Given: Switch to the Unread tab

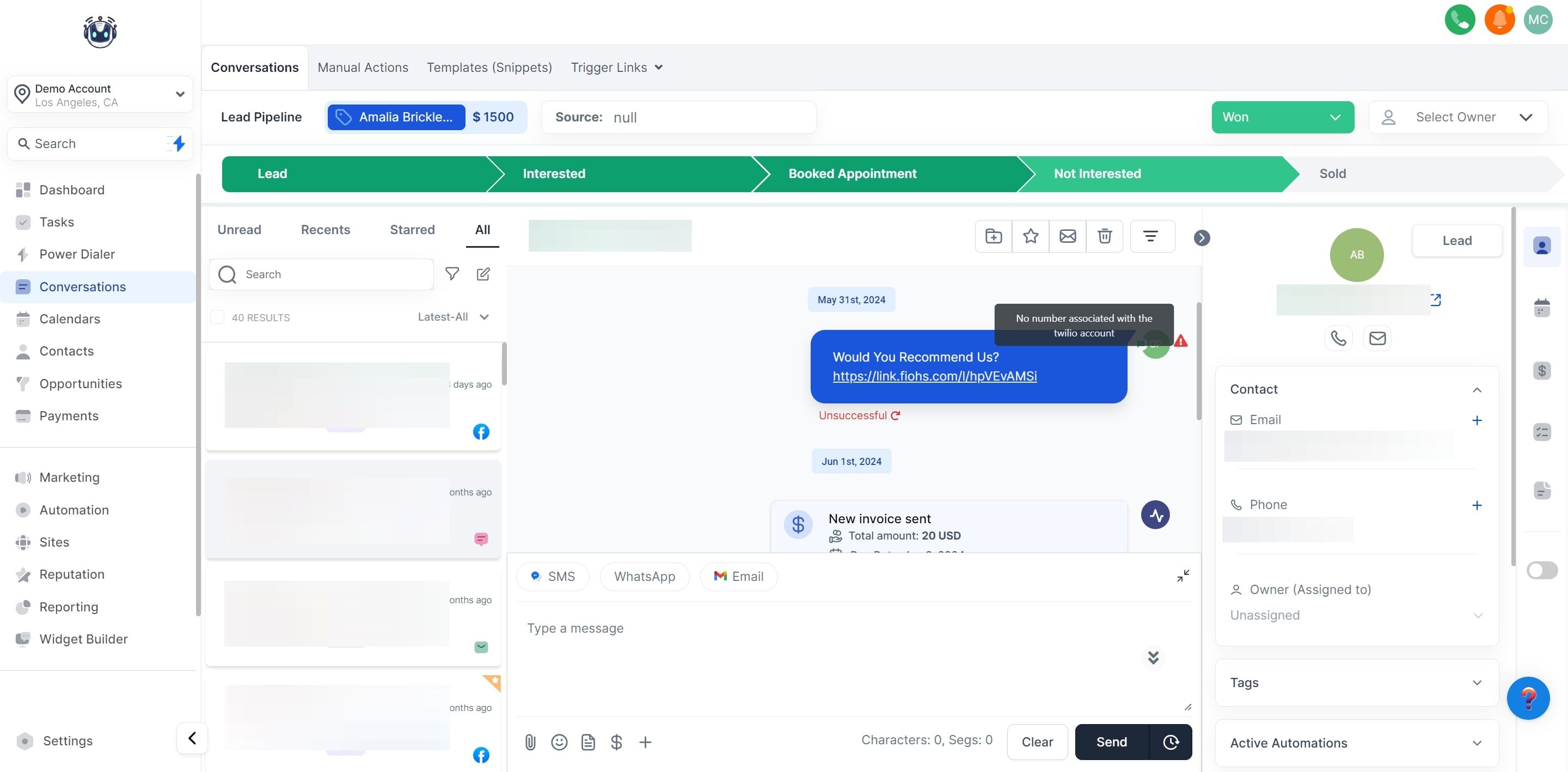Looking at the screenshot, I should coord(238,230).
